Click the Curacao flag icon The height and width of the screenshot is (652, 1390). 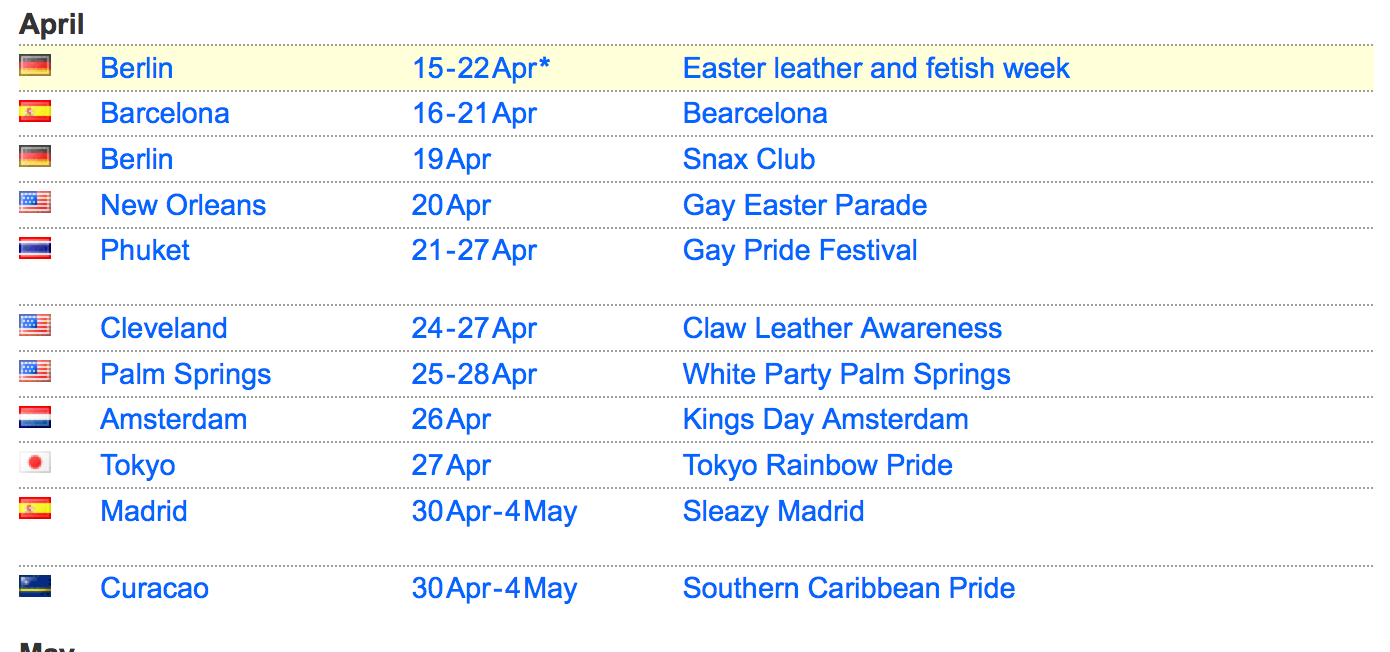pos(35,586)
